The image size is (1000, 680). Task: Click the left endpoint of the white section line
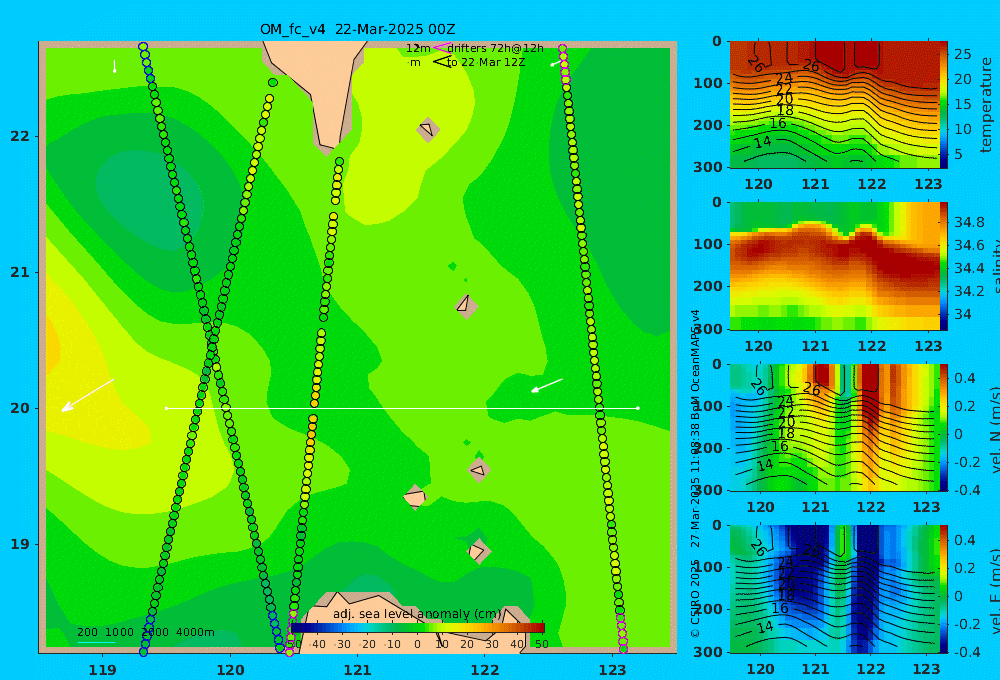[166, 408]
